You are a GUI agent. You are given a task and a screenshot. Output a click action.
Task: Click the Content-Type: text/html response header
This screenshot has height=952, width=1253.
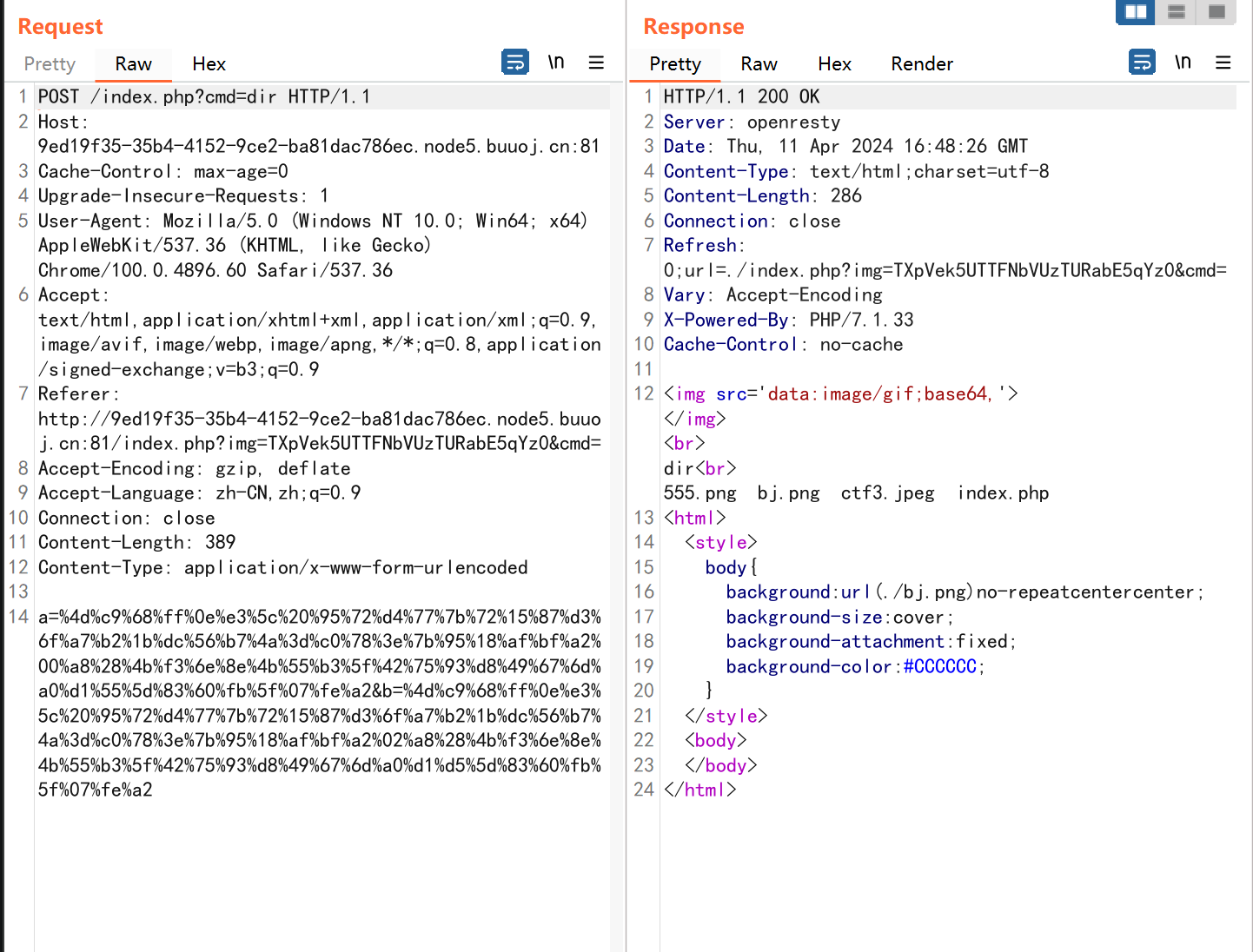click(857, 171)
